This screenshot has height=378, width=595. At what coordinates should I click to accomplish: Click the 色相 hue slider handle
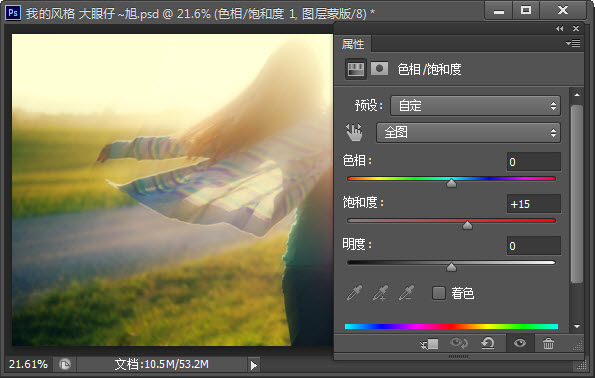tap(451, 183)
